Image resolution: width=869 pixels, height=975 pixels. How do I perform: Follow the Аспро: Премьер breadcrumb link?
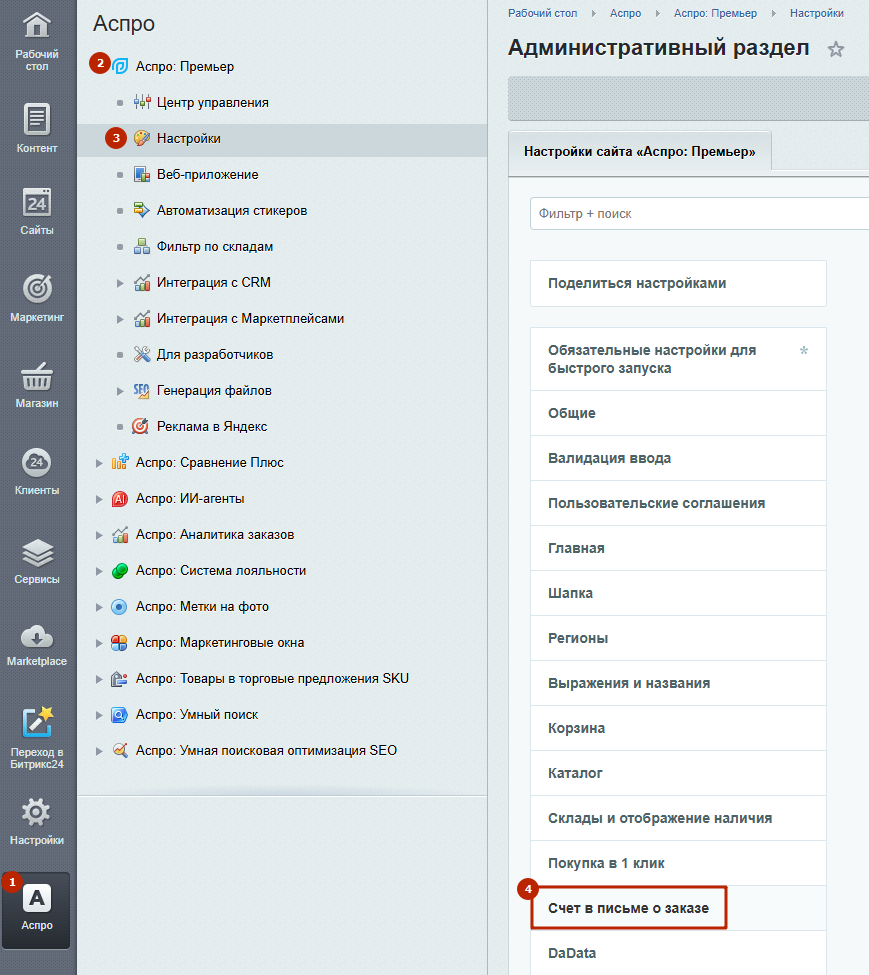pos(715,13)
